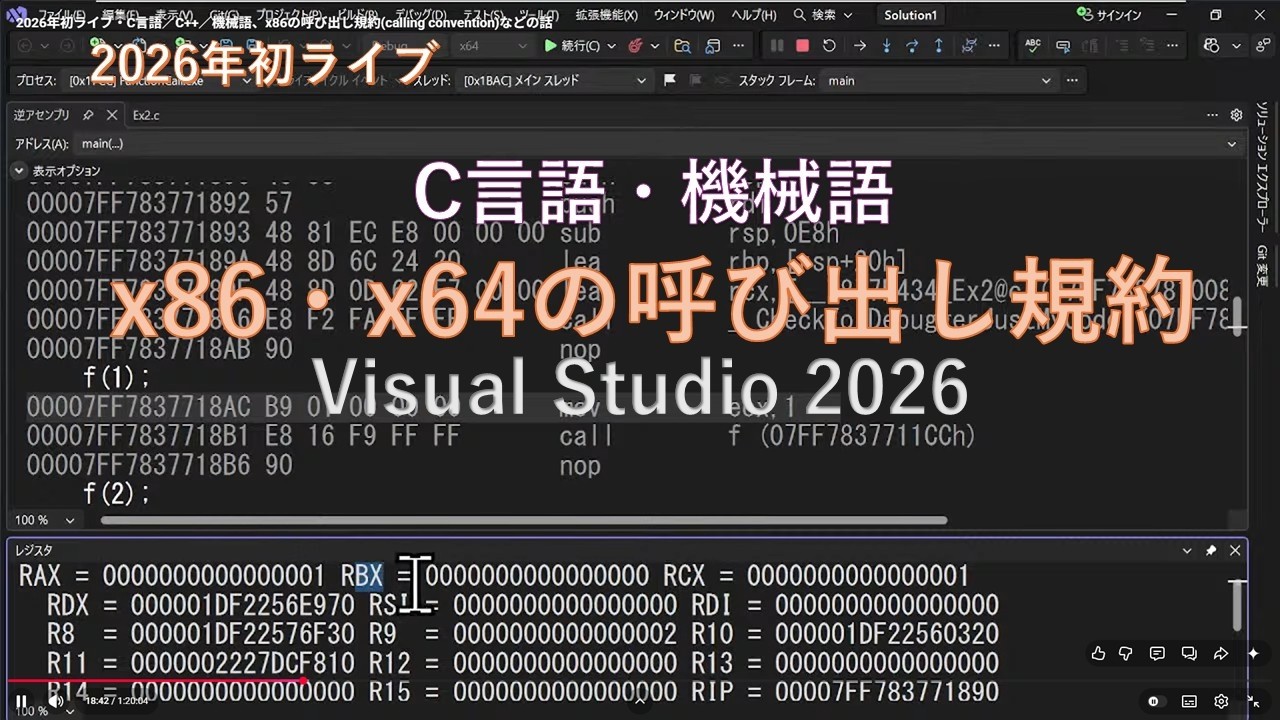Open the Copilot dropdown arrow
1280x720 pixels.
(1237, 46)
